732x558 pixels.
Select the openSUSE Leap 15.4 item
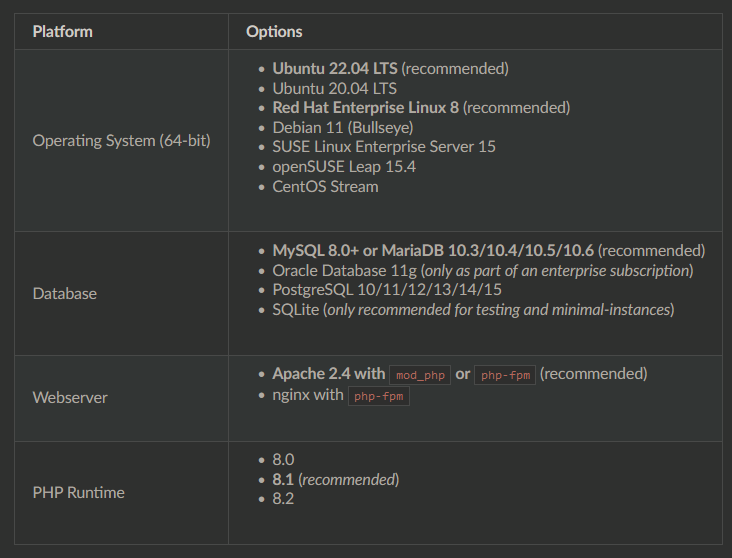344,166
